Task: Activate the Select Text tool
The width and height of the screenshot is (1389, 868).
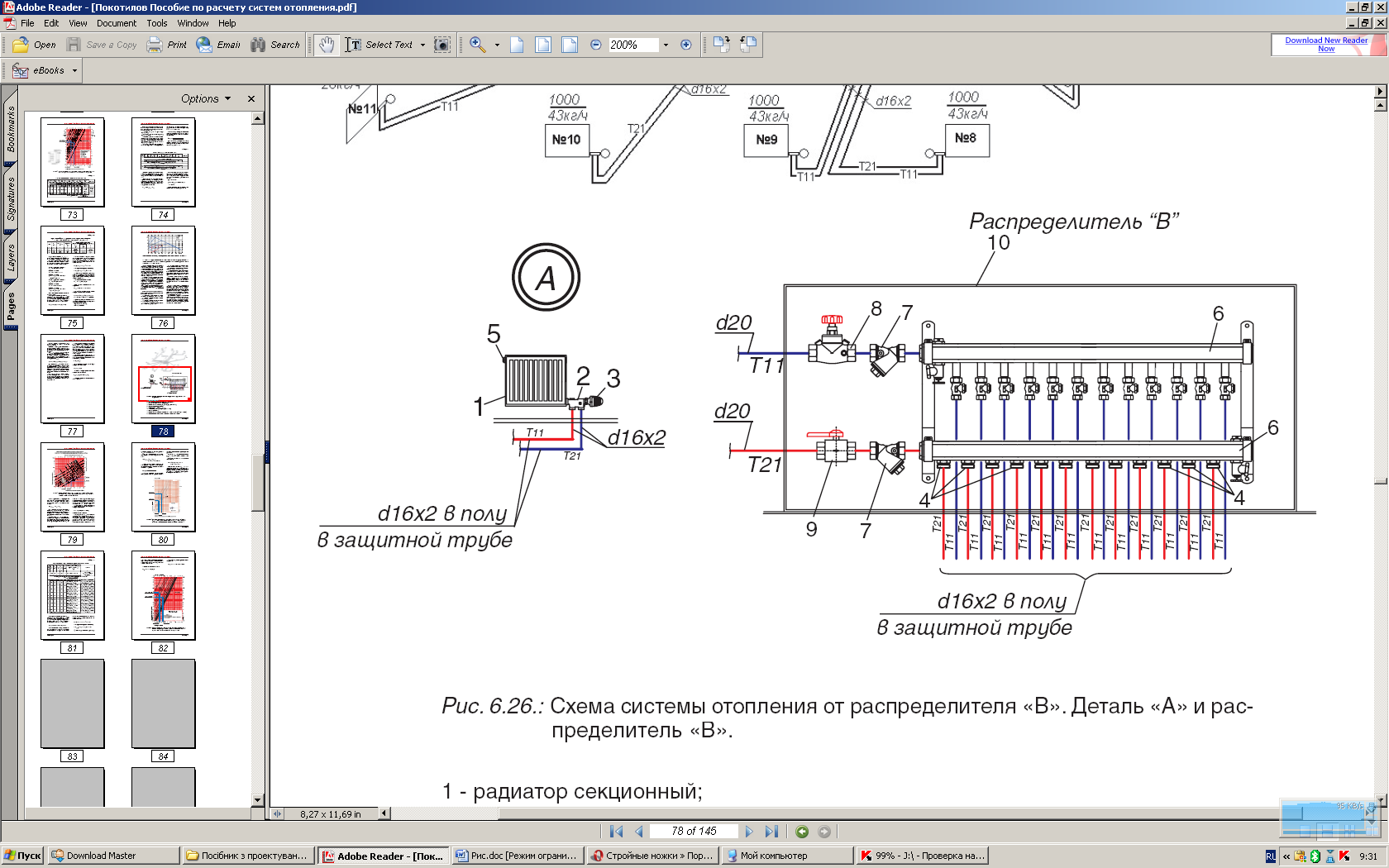Action: pyautogui.click(x=379, y=45)
